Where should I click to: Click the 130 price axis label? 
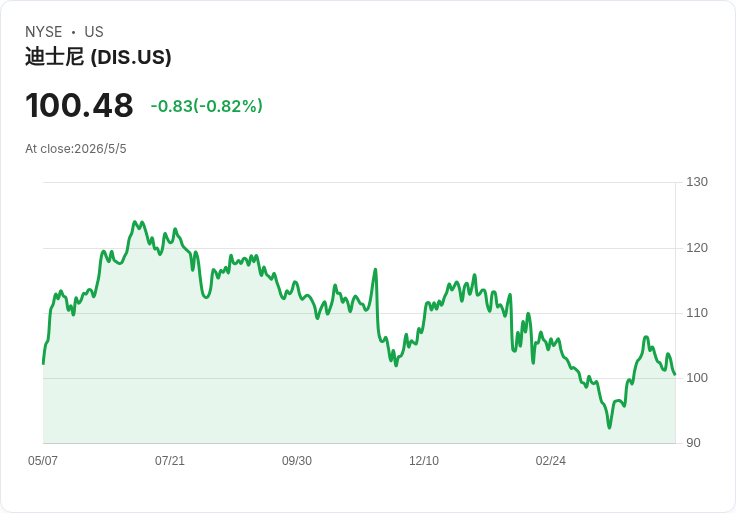click(x=697, y=182)
